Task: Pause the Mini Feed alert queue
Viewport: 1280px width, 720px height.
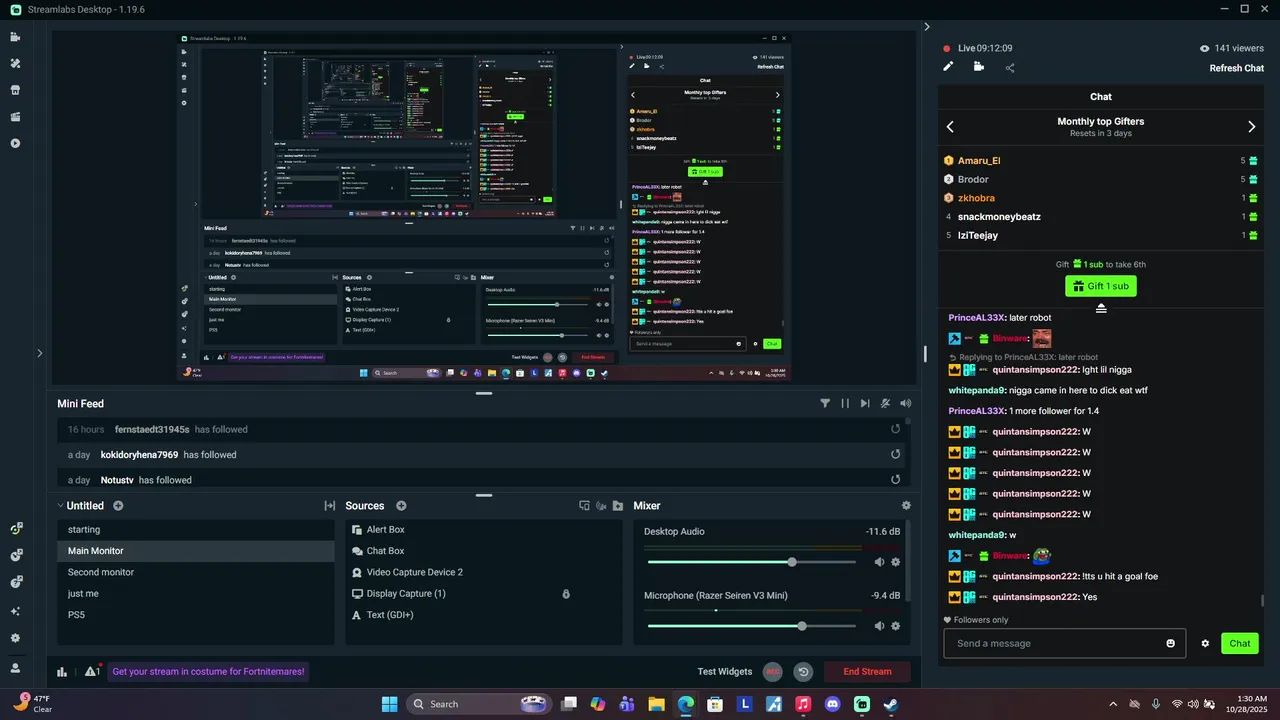Action: (x=845, y=403)
